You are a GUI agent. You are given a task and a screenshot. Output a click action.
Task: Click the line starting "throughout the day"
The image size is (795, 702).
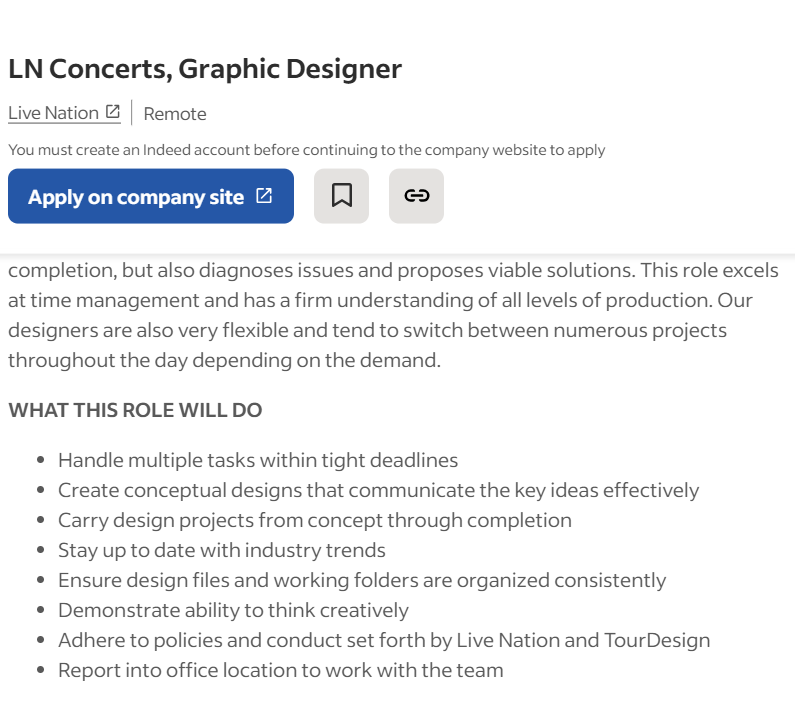coord(224,360)
